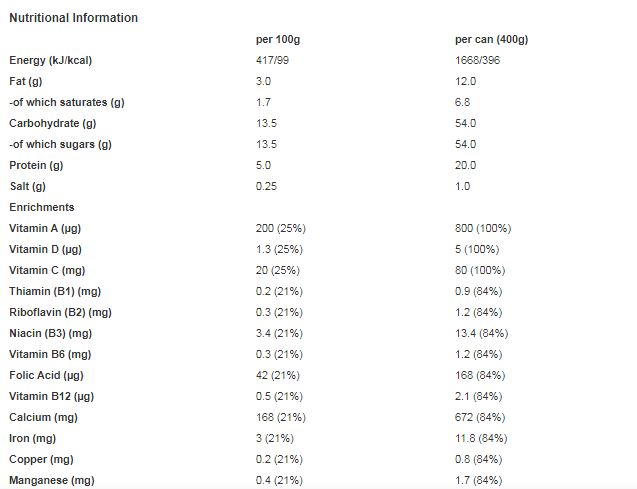
Task: Select the 'per 100g' column header
Action: 278,40
